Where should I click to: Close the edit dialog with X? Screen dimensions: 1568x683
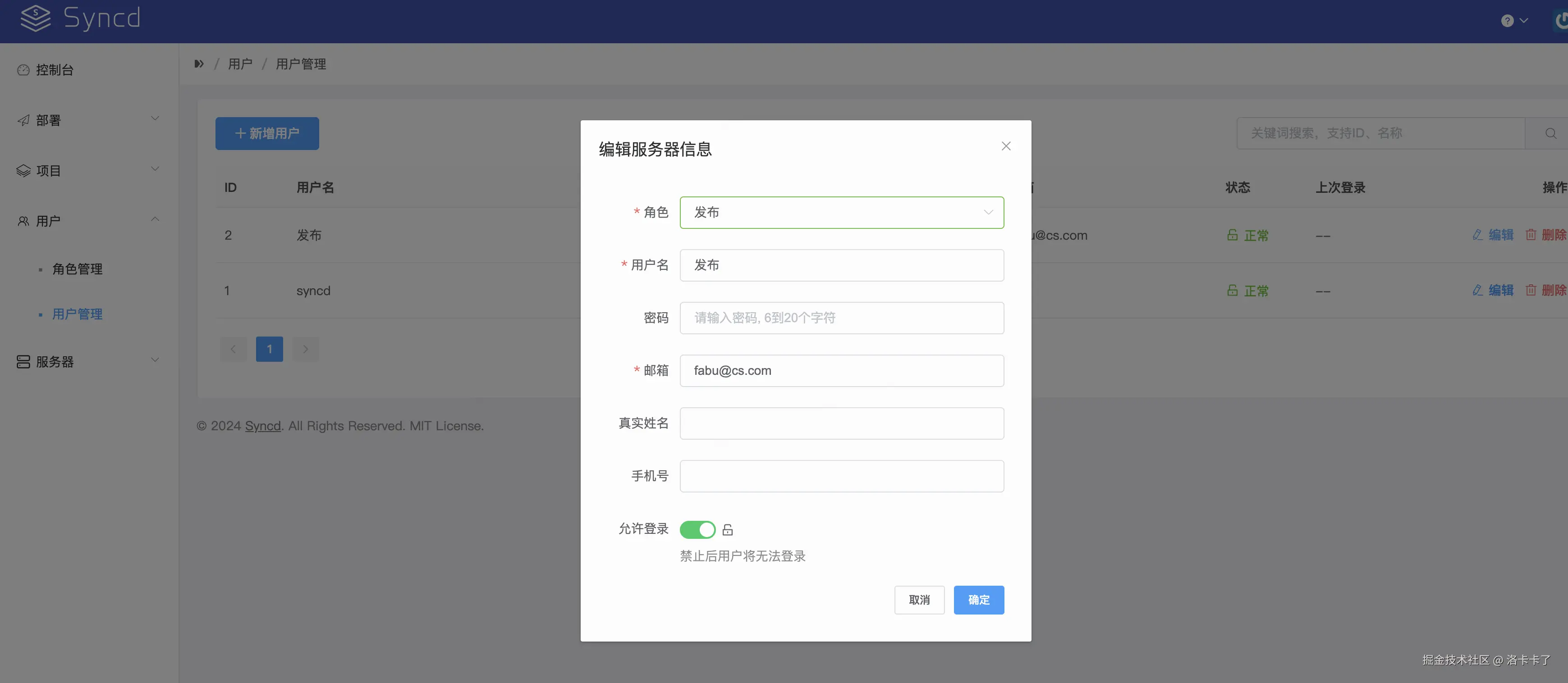click(1005, 146)
